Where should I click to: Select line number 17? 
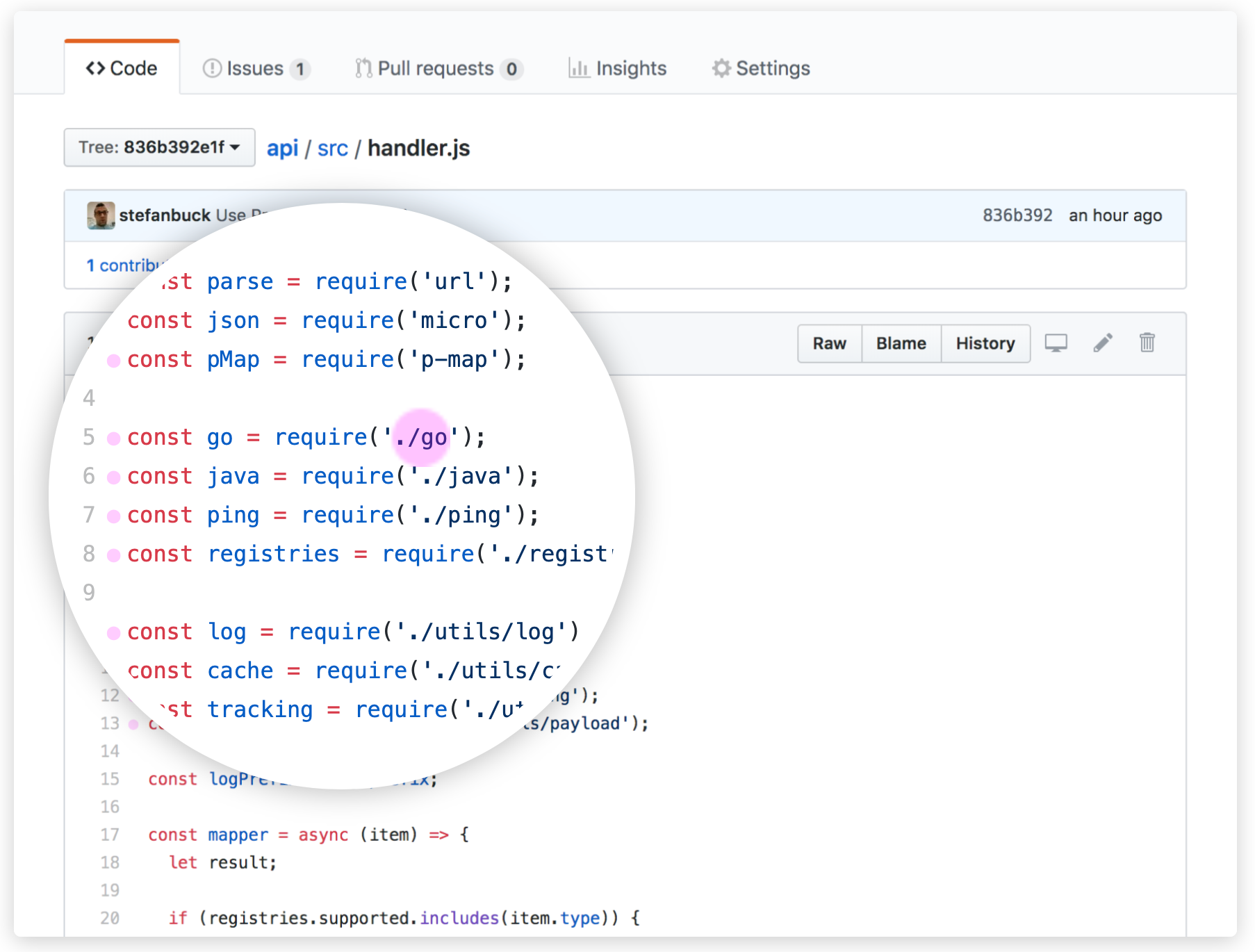(110, 835)
